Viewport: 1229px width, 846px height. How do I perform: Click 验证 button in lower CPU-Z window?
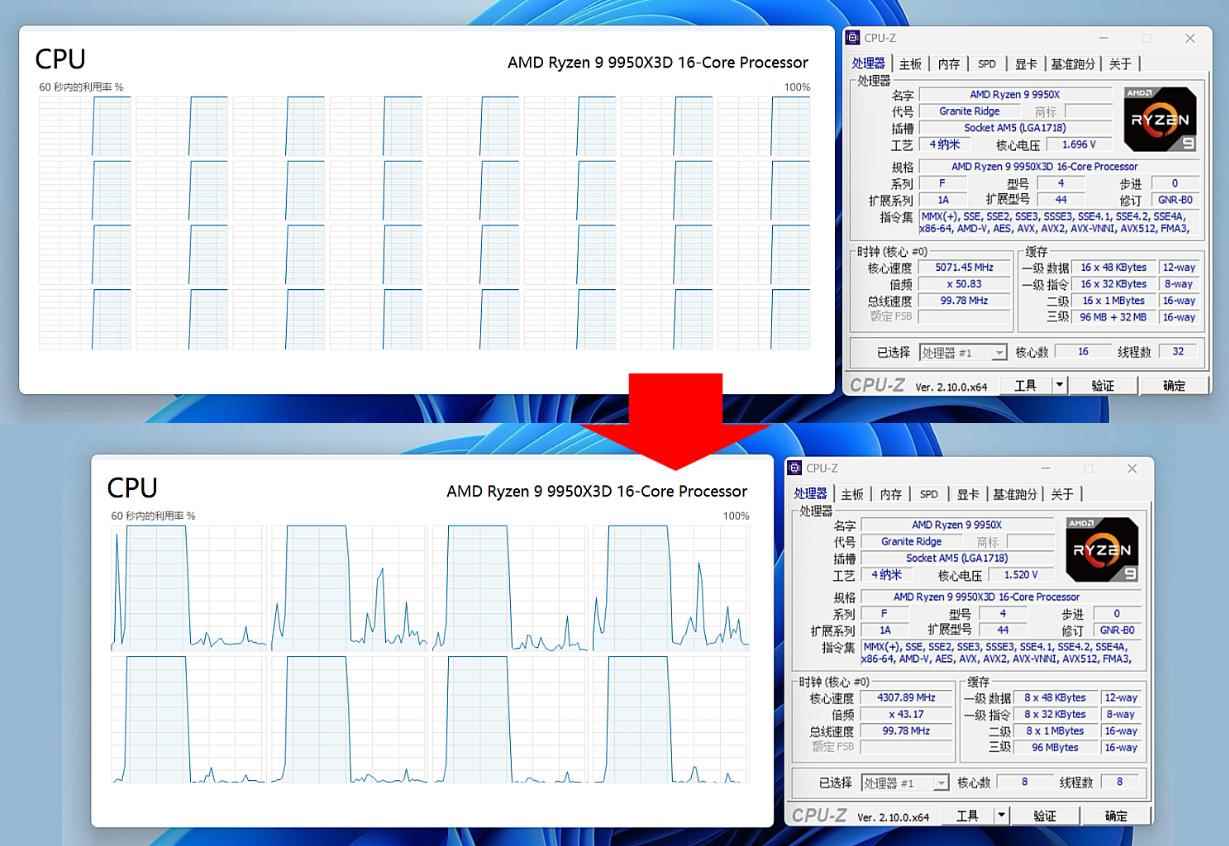pos(1045,816)
